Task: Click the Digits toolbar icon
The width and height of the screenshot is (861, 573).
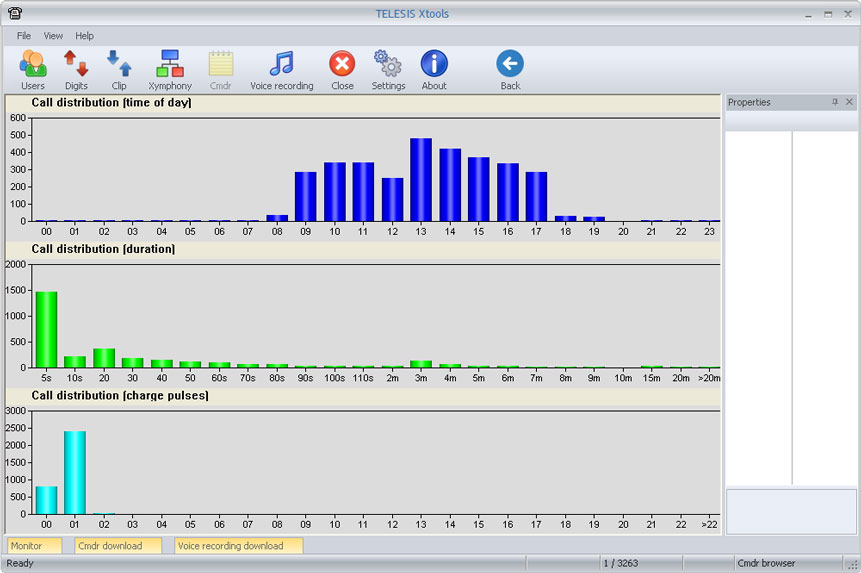Action: click(76, 70)
